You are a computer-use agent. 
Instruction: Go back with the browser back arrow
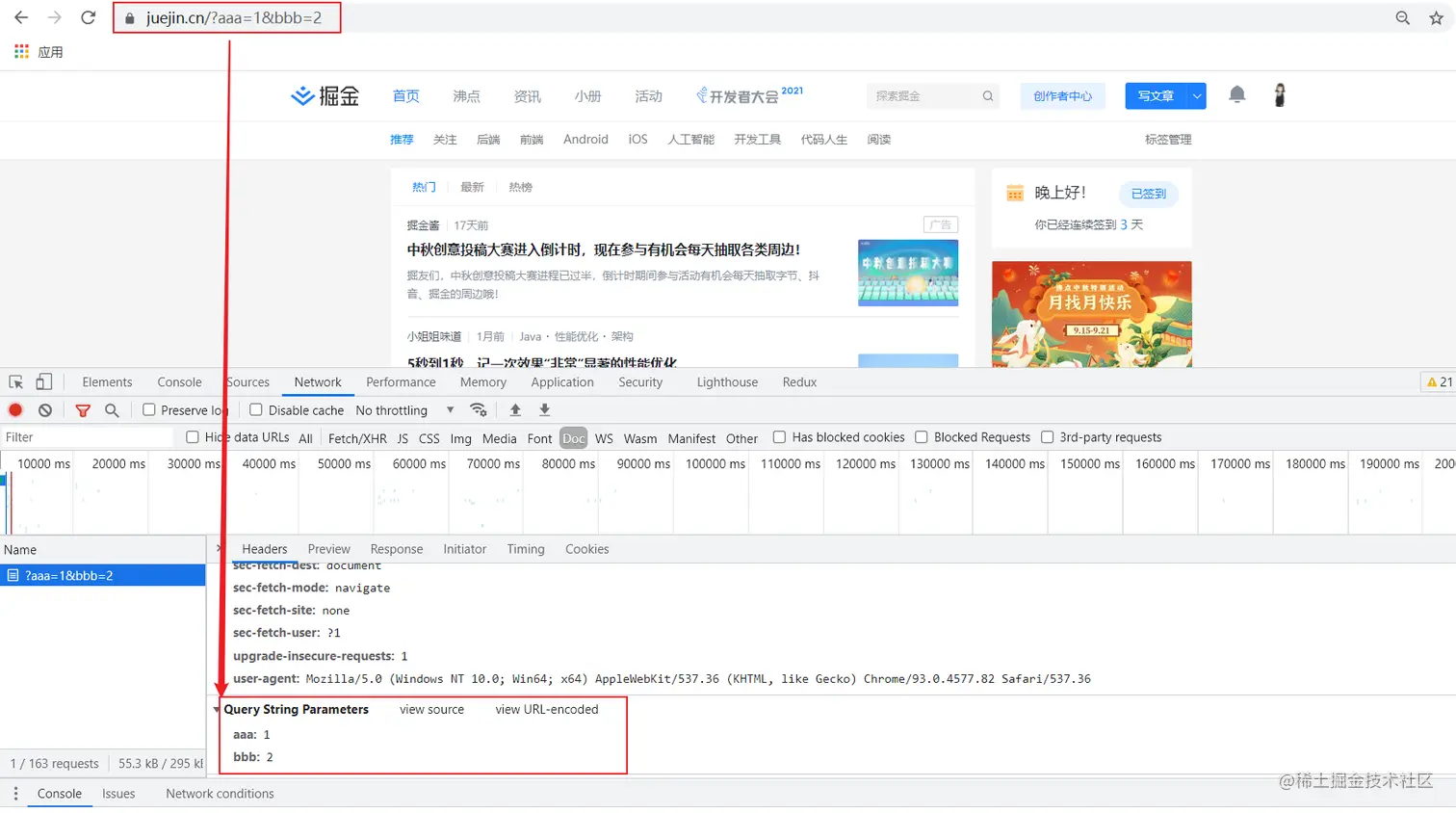[21, 17]
